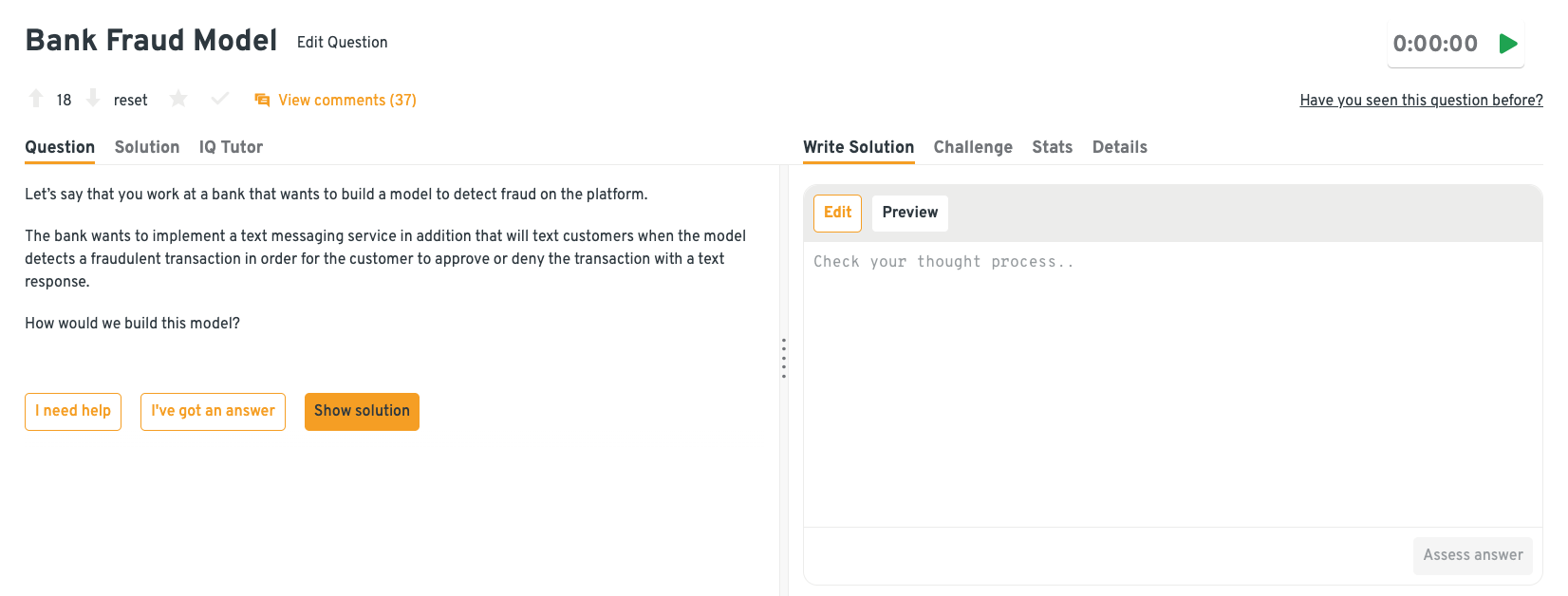
Task: Mark question done with checkmark icon
Action: click(220, 99)
